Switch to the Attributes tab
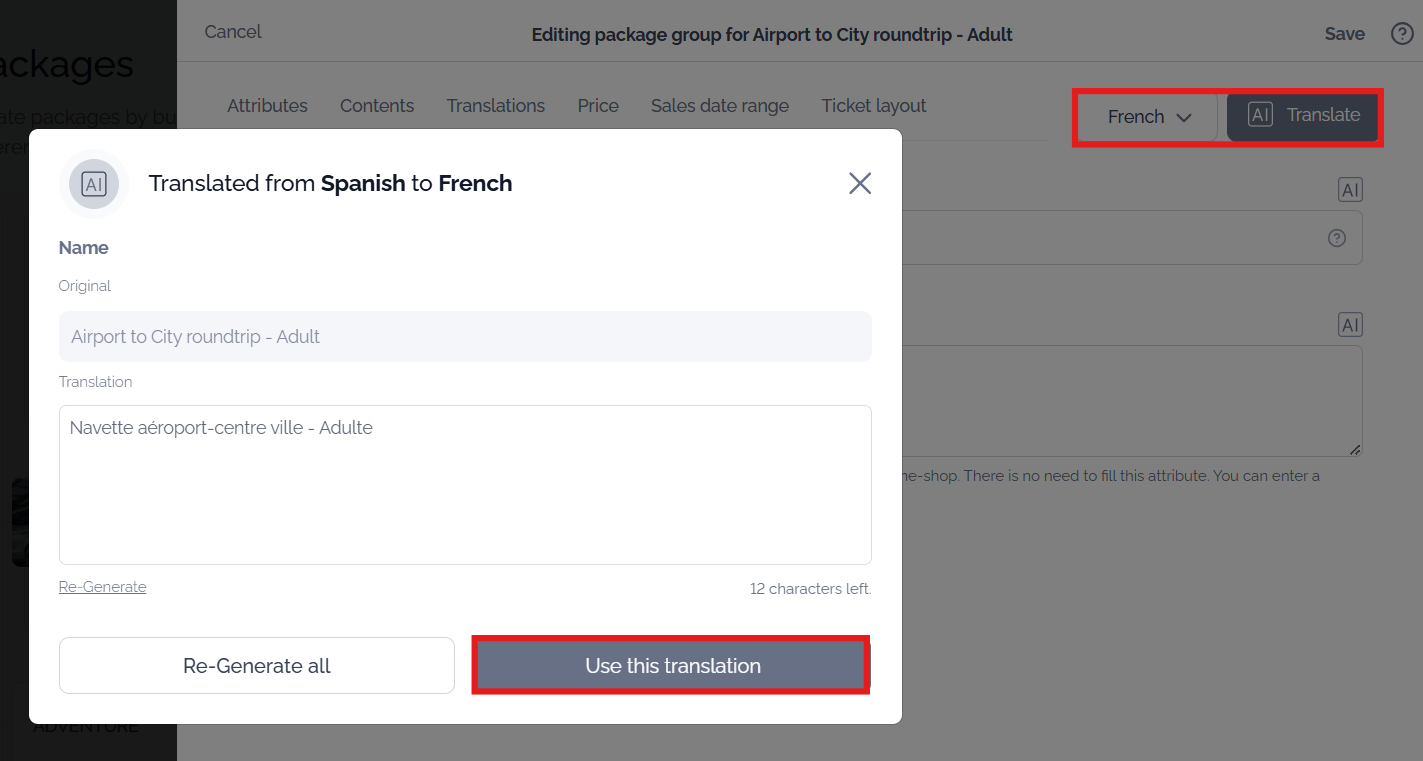Image resolution: width=1423 pixels, height=761 pixels. point(267,106)
